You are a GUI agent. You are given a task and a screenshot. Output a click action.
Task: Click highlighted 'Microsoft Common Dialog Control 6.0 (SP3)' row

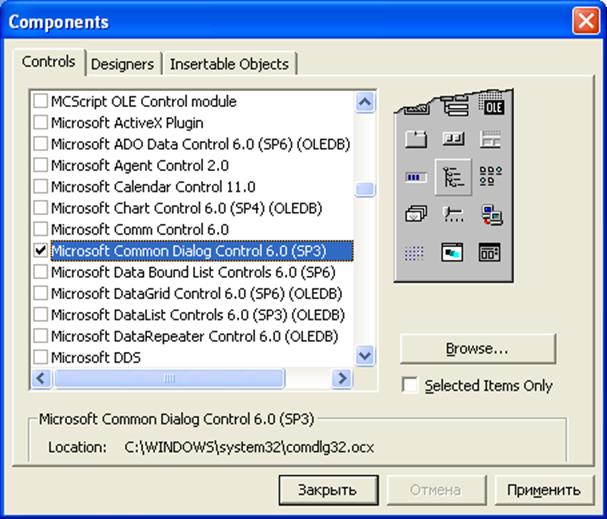(202, 251)
